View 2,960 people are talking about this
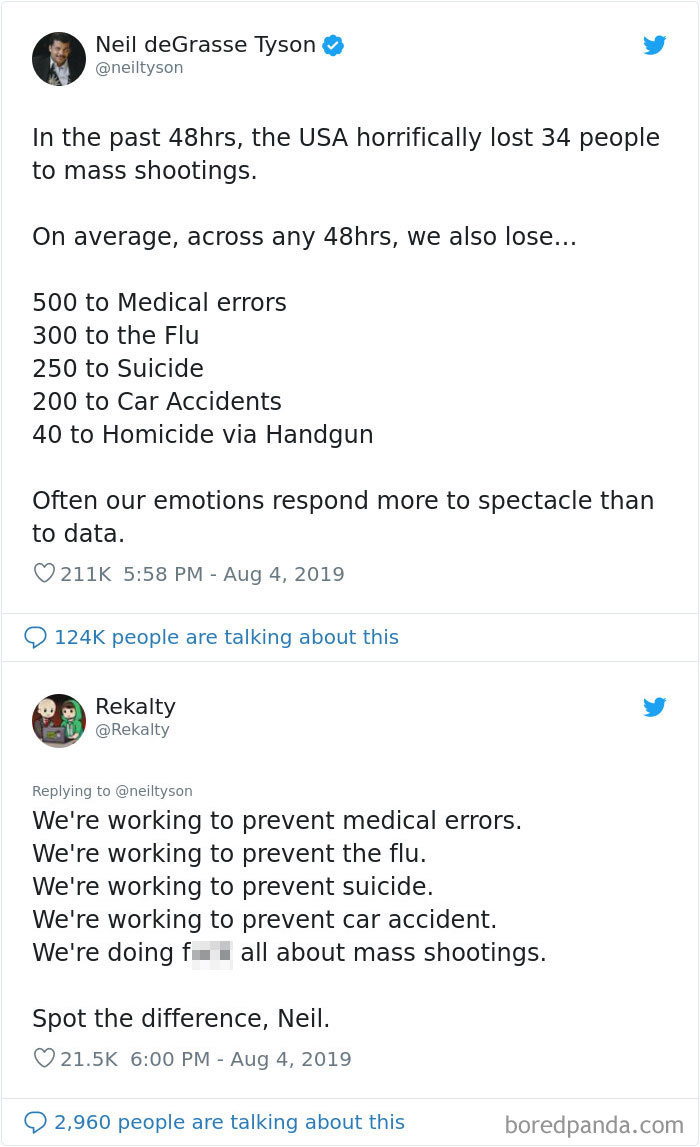700x1147 pixels. pos(229,1122)
